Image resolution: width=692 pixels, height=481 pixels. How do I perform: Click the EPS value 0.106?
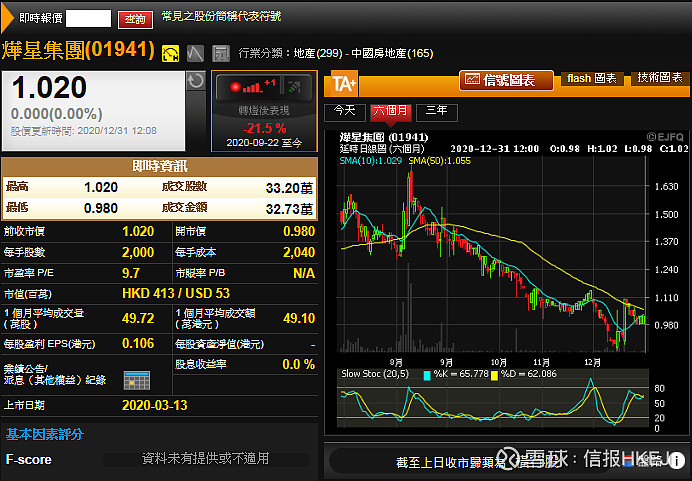coord(138,343)
